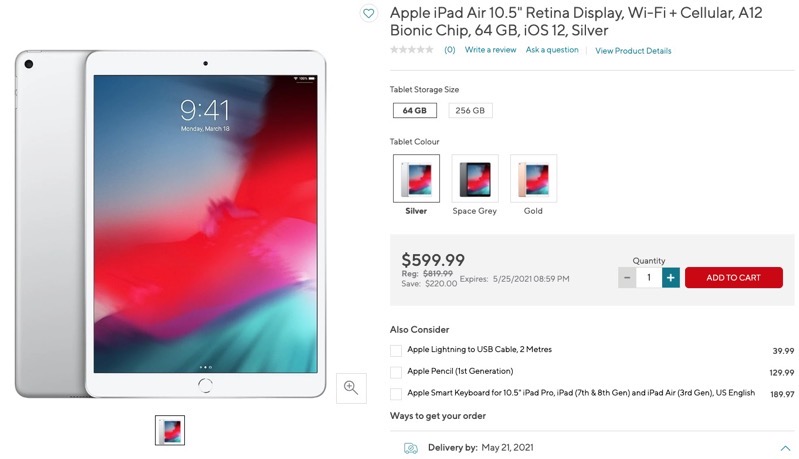The width and height of the screenshot is (799, 459).
Task: Open image zoom magnifier icon
Action: (x=351, y=388)
